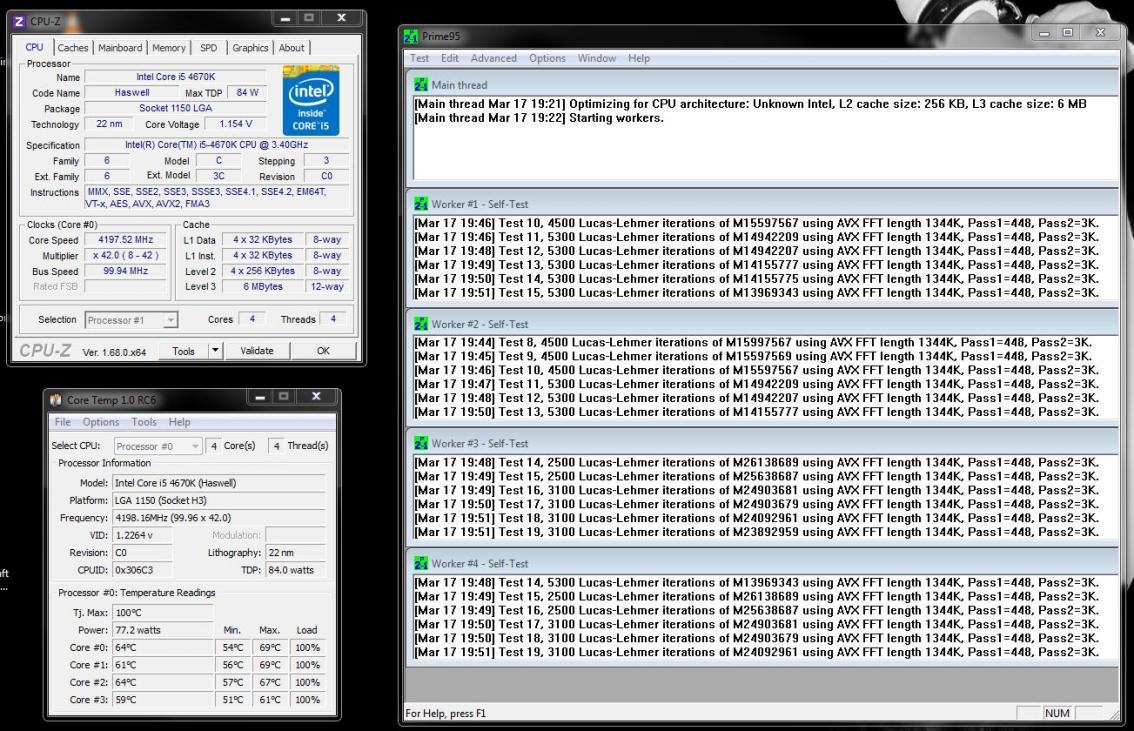Click the Frequency field in Core Temp
Image resolution: width=1134 pixels, height=731 pixels.
218,518
